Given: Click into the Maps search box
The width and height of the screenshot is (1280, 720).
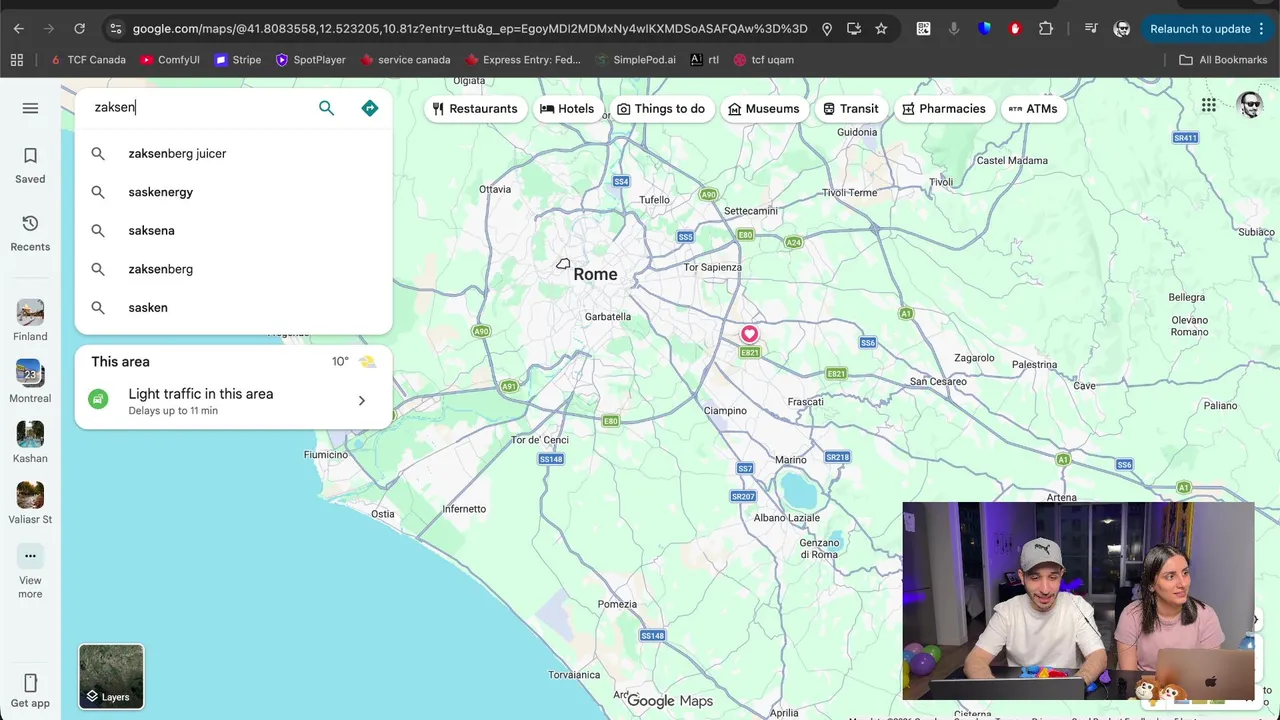Looking at the screenshot, I should tap(200, 108).
